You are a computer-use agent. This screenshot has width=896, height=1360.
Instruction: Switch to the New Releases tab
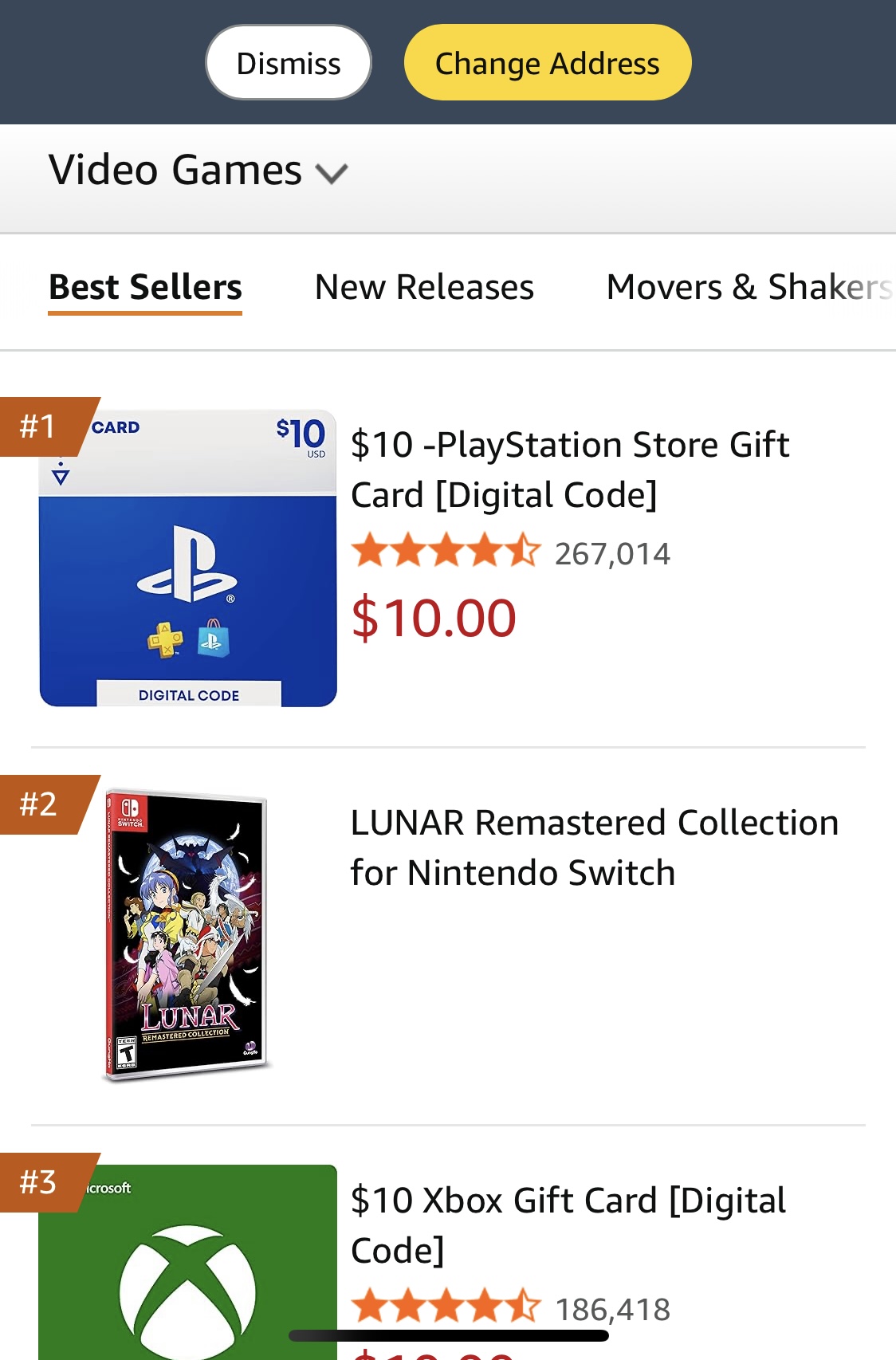[x=424, y=288]
